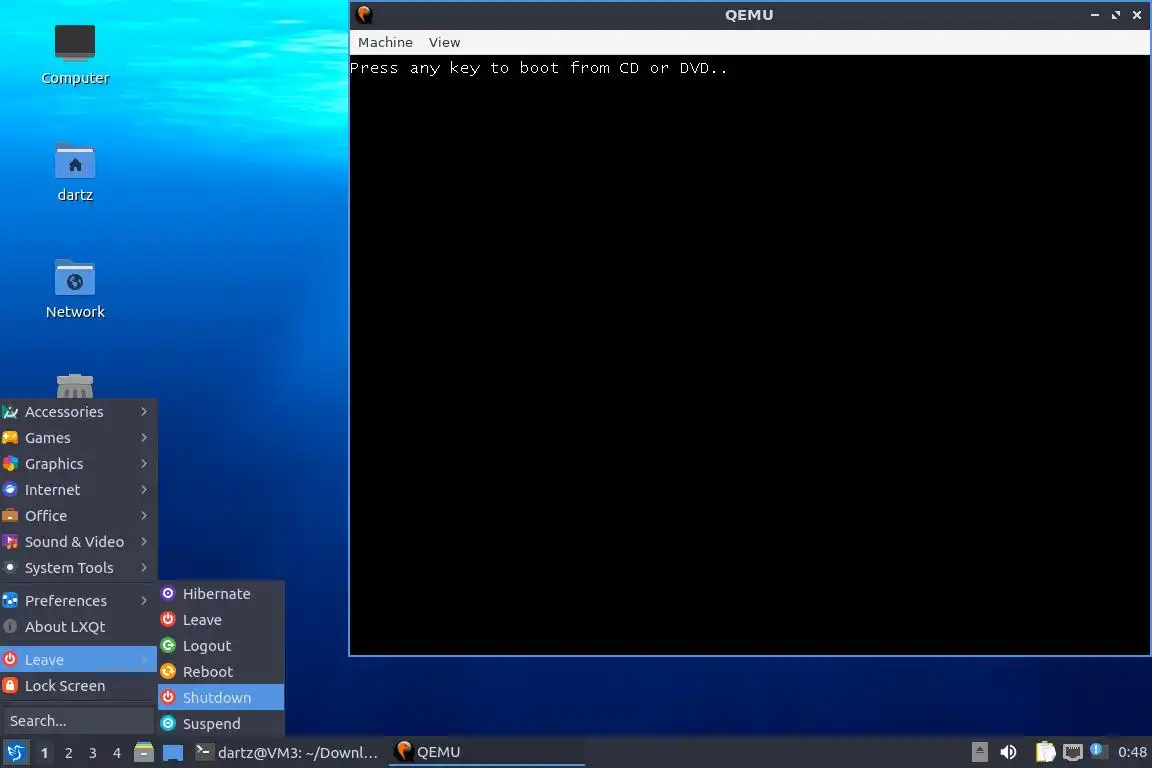Open the Network desktop icon
This screenshot has height=768, width=1152.
(x=75, y=290)
